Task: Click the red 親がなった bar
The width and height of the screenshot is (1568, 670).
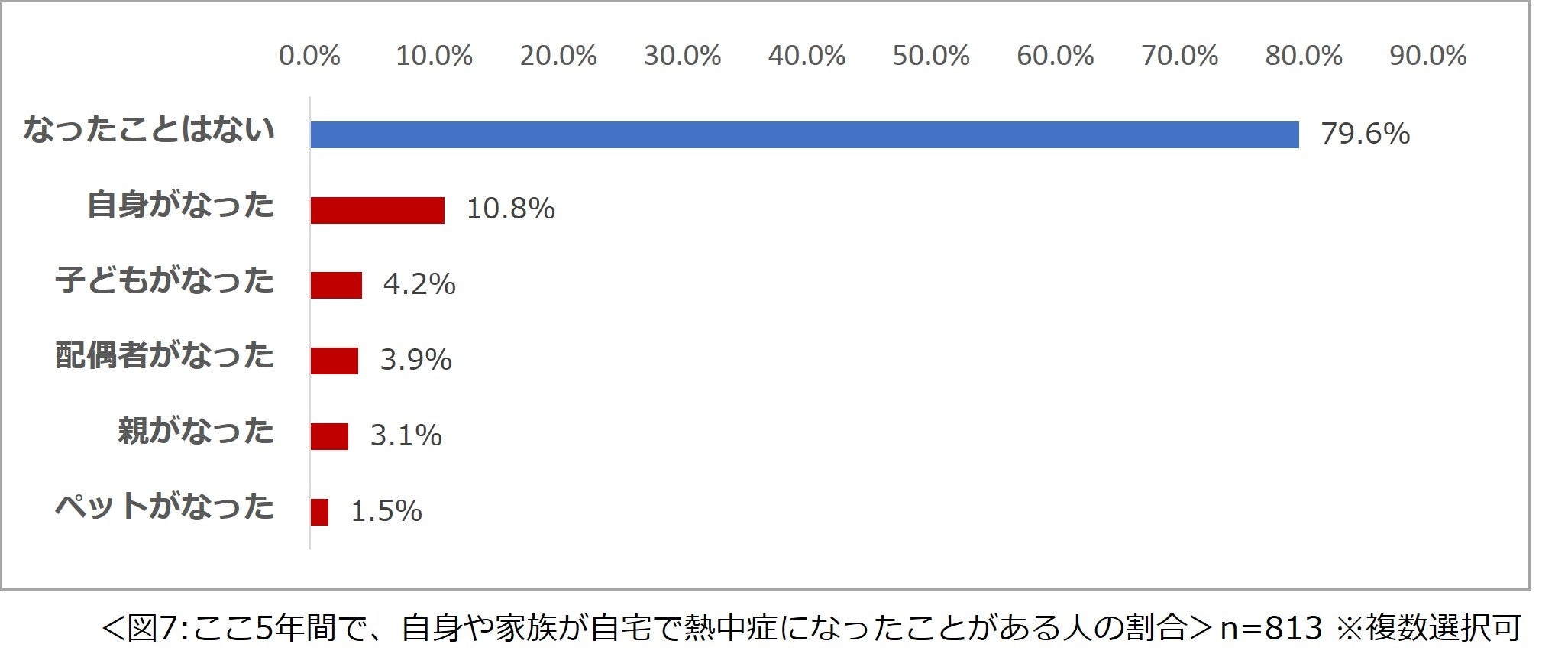Action: pyautogui.click(x=329, y=436)
